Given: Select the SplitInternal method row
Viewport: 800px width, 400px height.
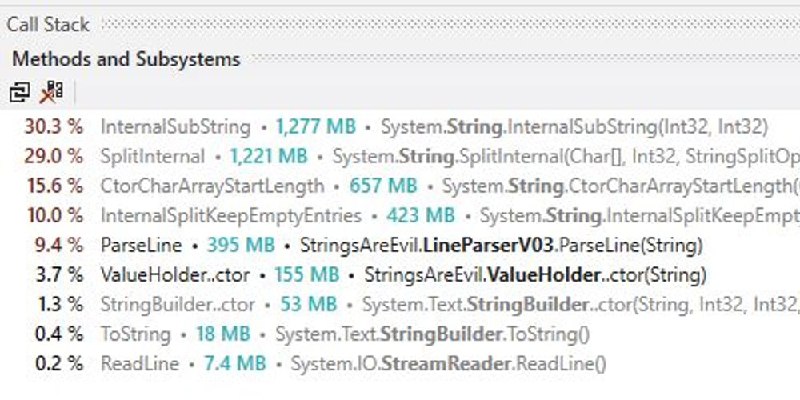Looking at the screenshot, I should (400, 156).
